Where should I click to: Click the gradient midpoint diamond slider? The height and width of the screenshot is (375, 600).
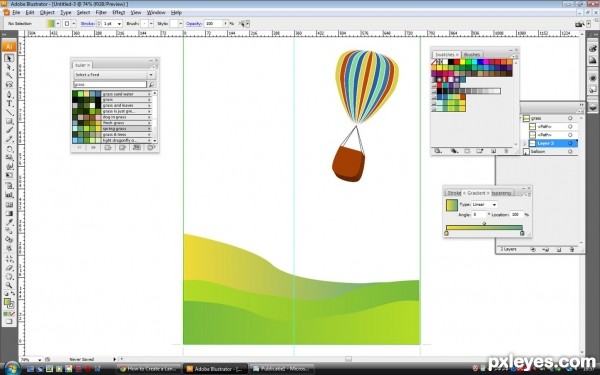(x=484, y=223)
